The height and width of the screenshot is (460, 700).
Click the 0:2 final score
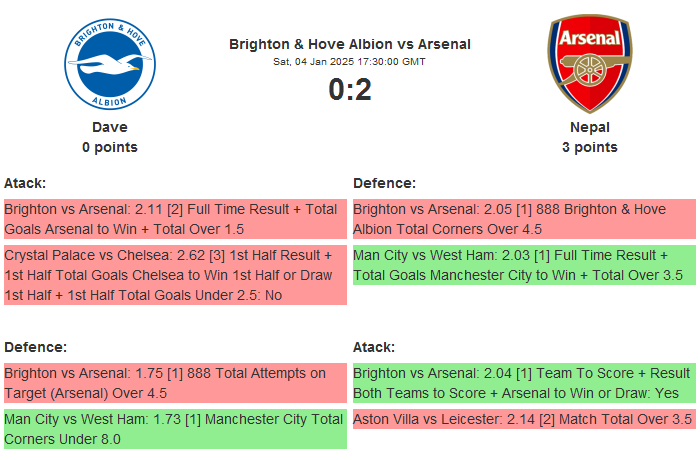[x=350, y=90]
